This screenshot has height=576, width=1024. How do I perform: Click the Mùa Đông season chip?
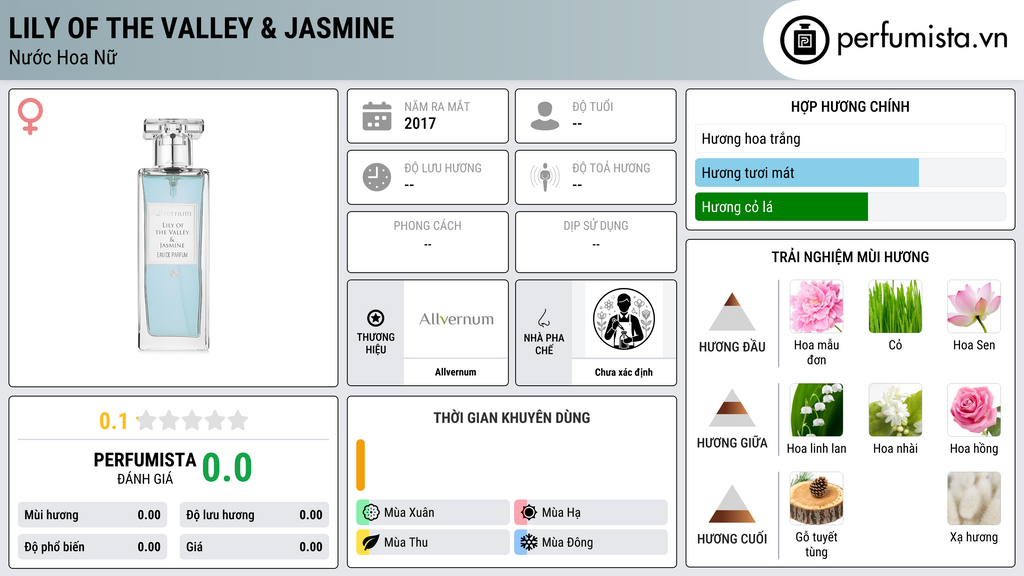click(x=591, y=542)
